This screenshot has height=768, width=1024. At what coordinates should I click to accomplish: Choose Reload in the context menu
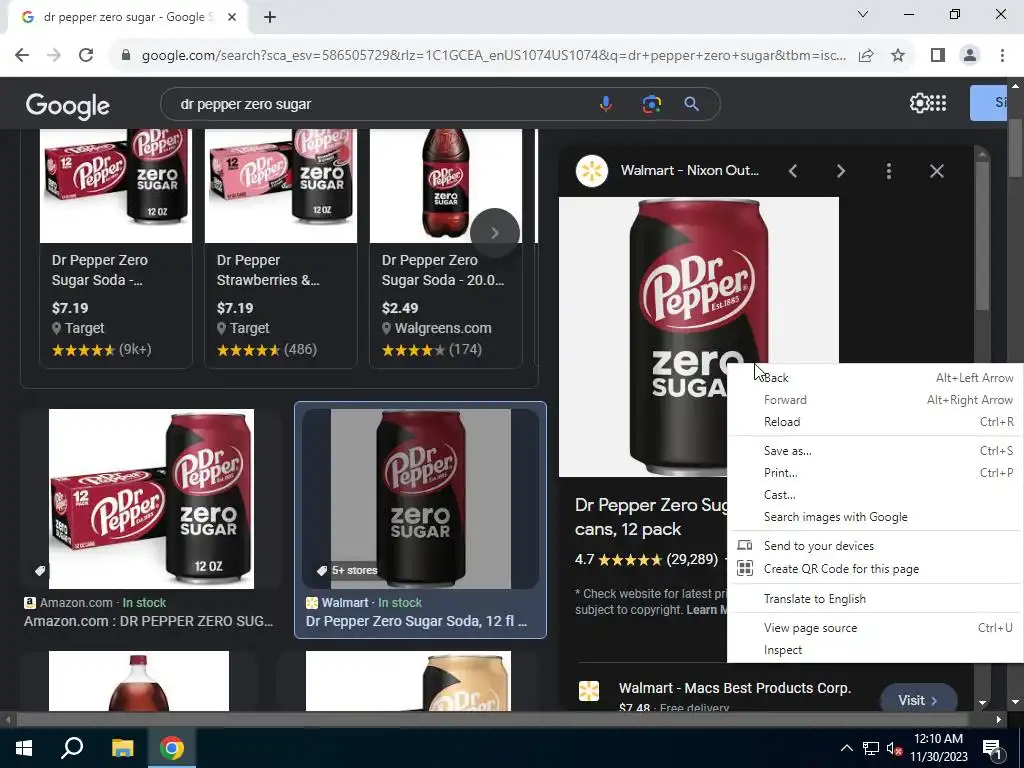[x=875, y=422]
